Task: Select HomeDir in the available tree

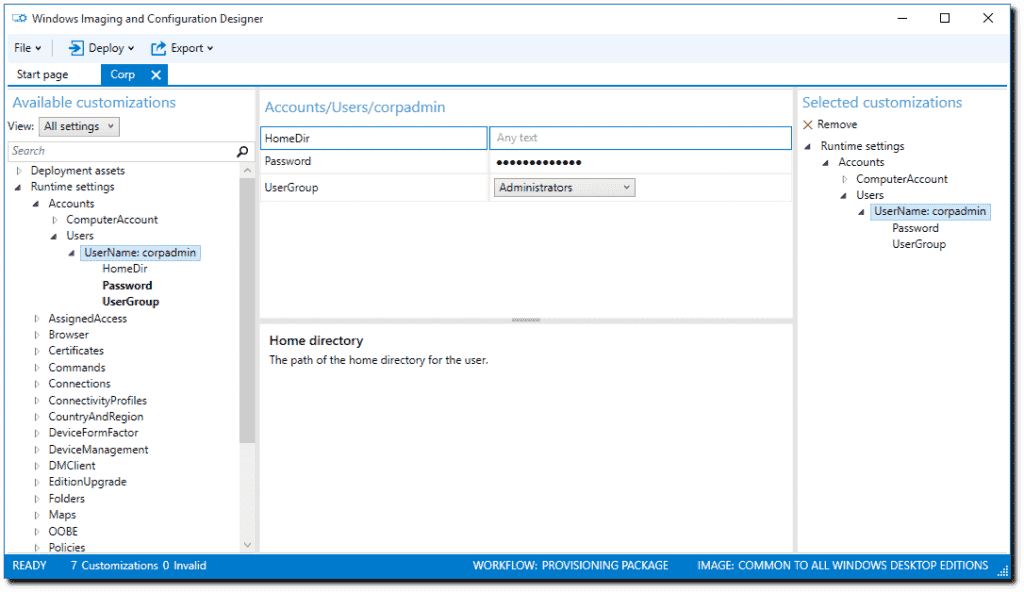Action: pyautogui.click(x=125, y=269)
